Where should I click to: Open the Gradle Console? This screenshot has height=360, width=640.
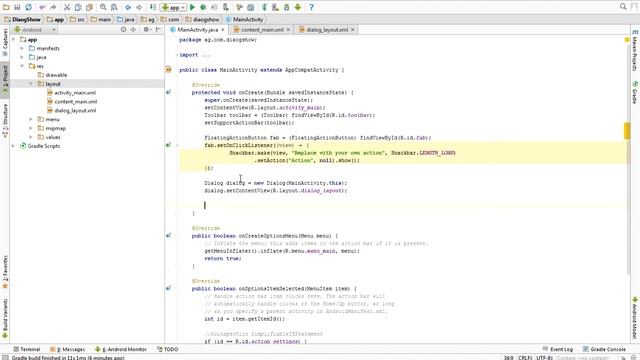click(604, 349)
